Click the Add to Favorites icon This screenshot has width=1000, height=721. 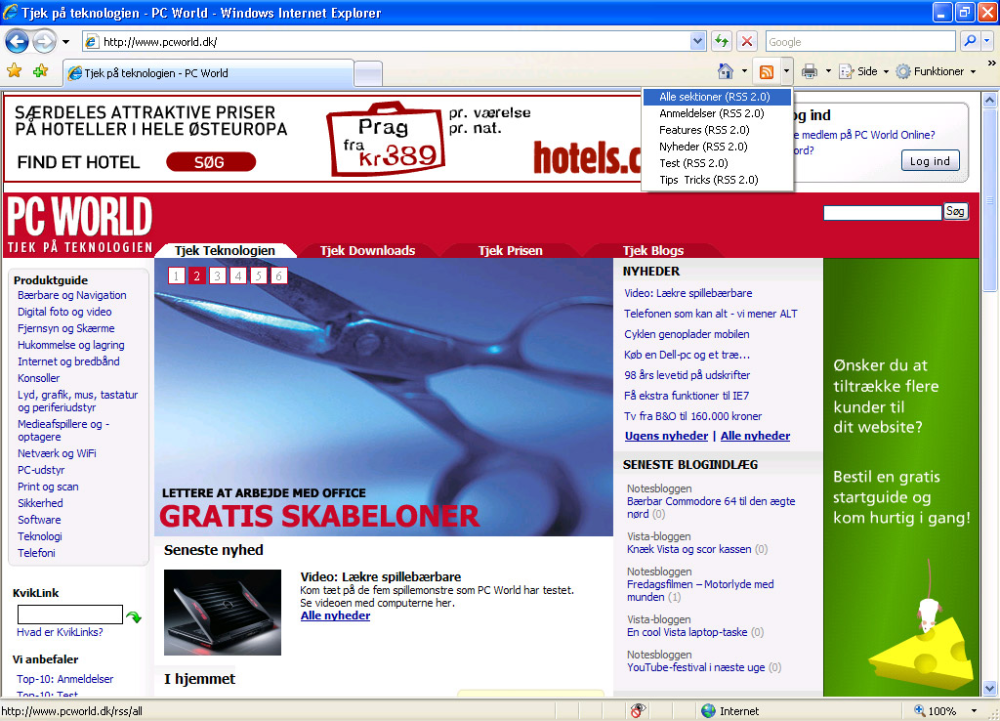[41, 71]
